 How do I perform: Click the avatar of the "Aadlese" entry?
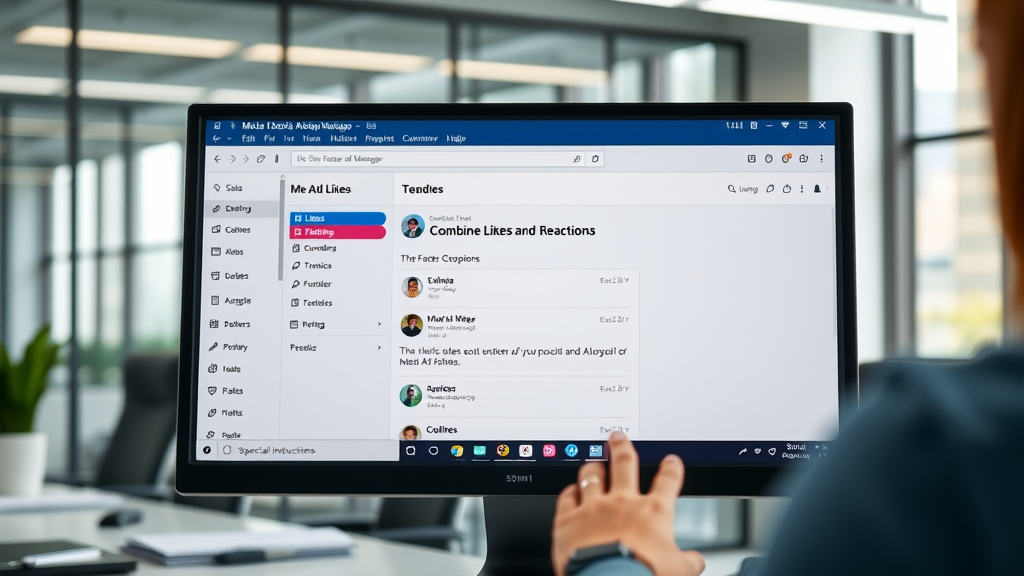click(411, 395)
